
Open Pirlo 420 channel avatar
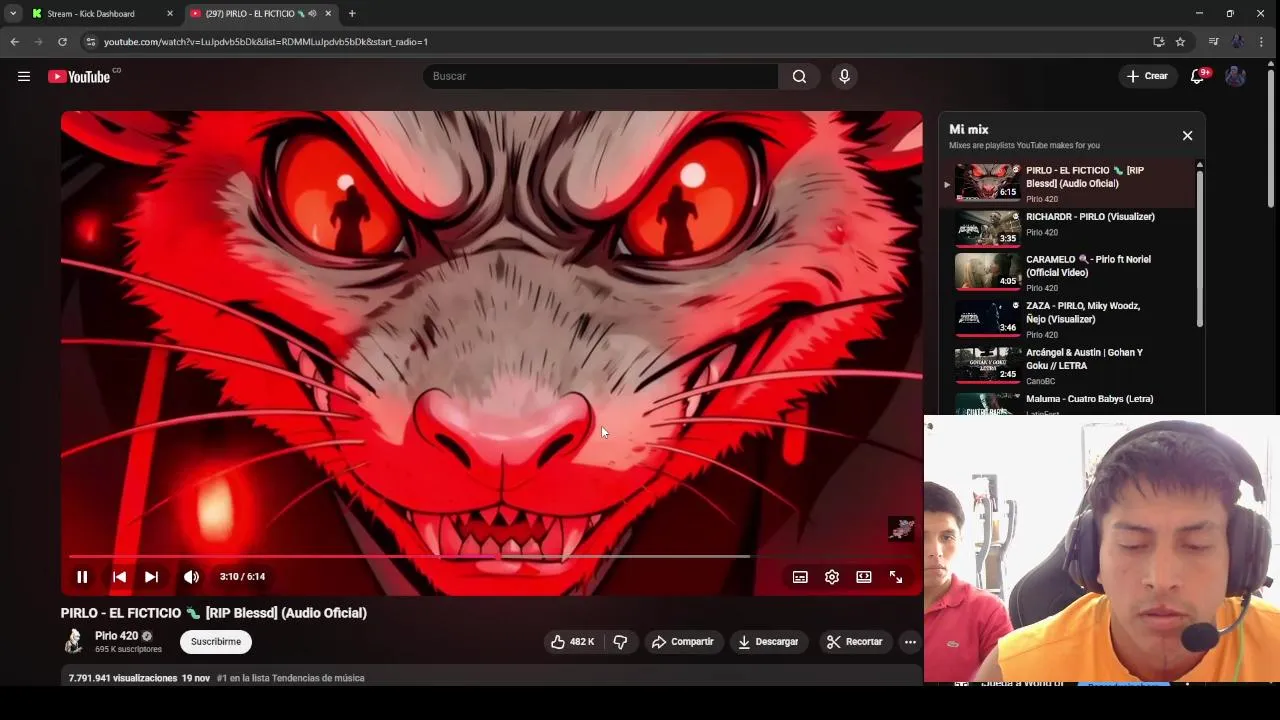click(x=73, y=641)
